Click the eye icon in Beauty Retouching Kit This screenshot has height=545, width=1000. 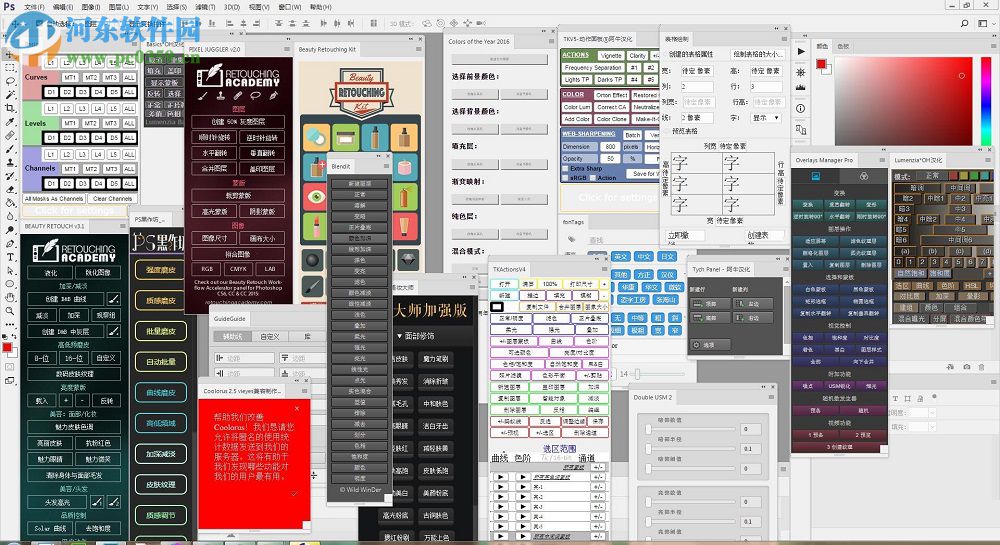316,196
